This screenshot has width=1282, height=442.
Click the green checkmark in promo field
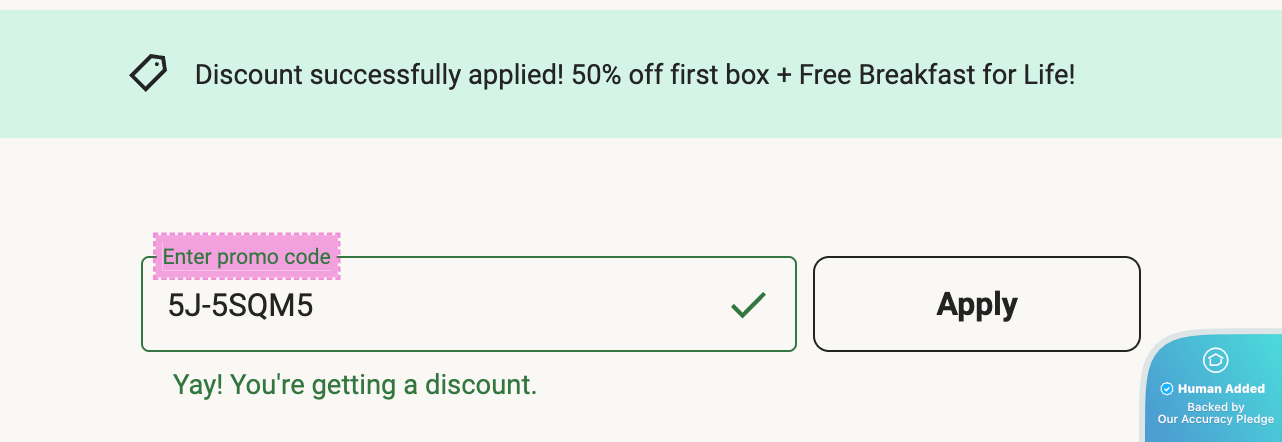pos(748,305)
